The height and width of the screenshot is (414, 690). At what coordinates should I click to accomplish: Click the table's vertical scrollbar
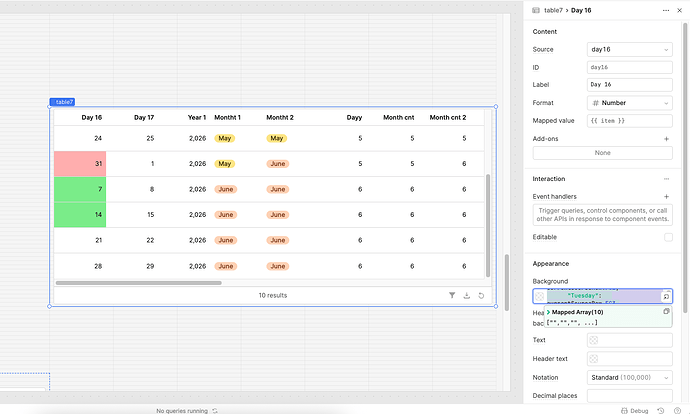488,225
